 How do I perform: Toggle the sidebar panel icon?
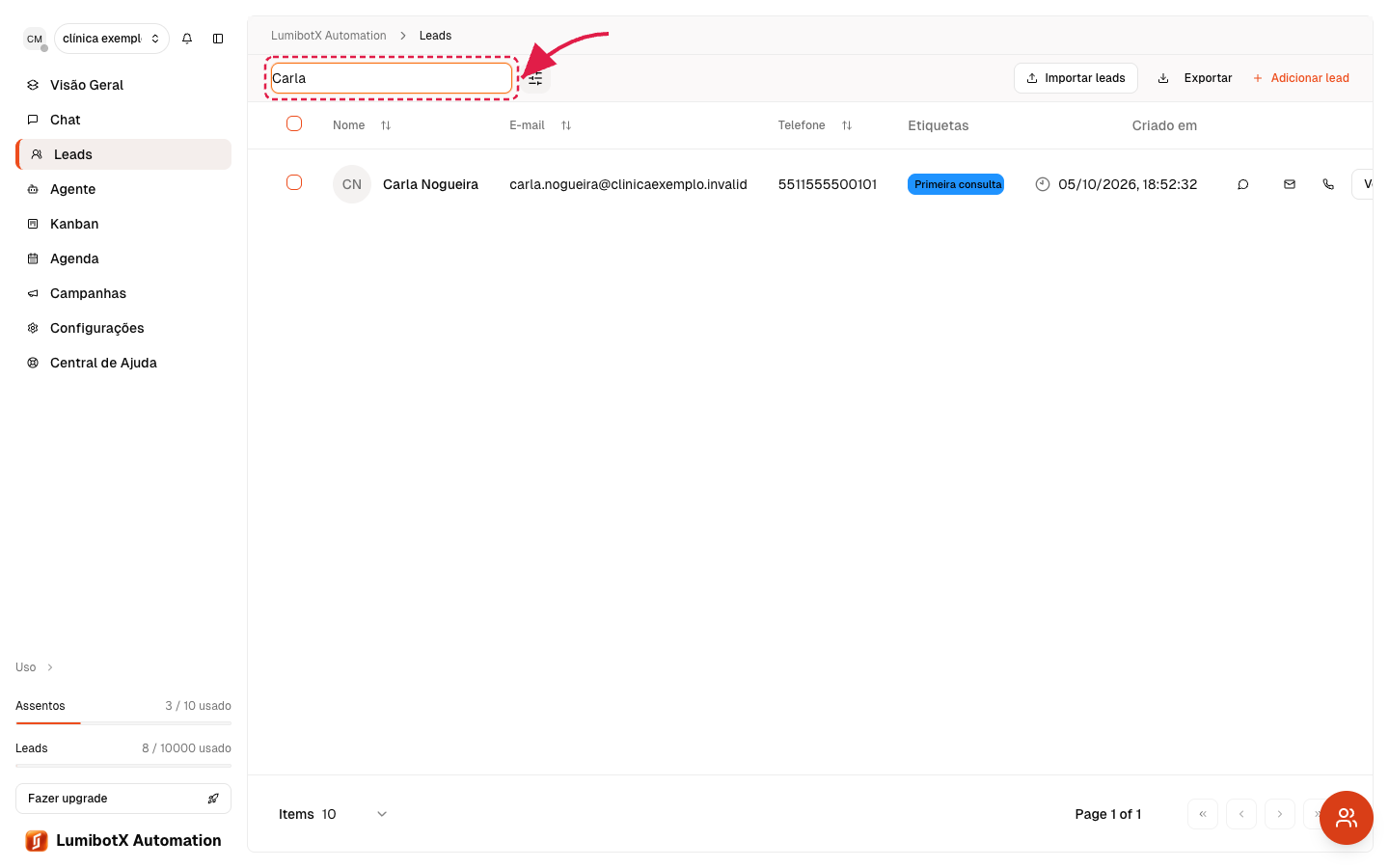pyautogui.click(x=218, y=39)
